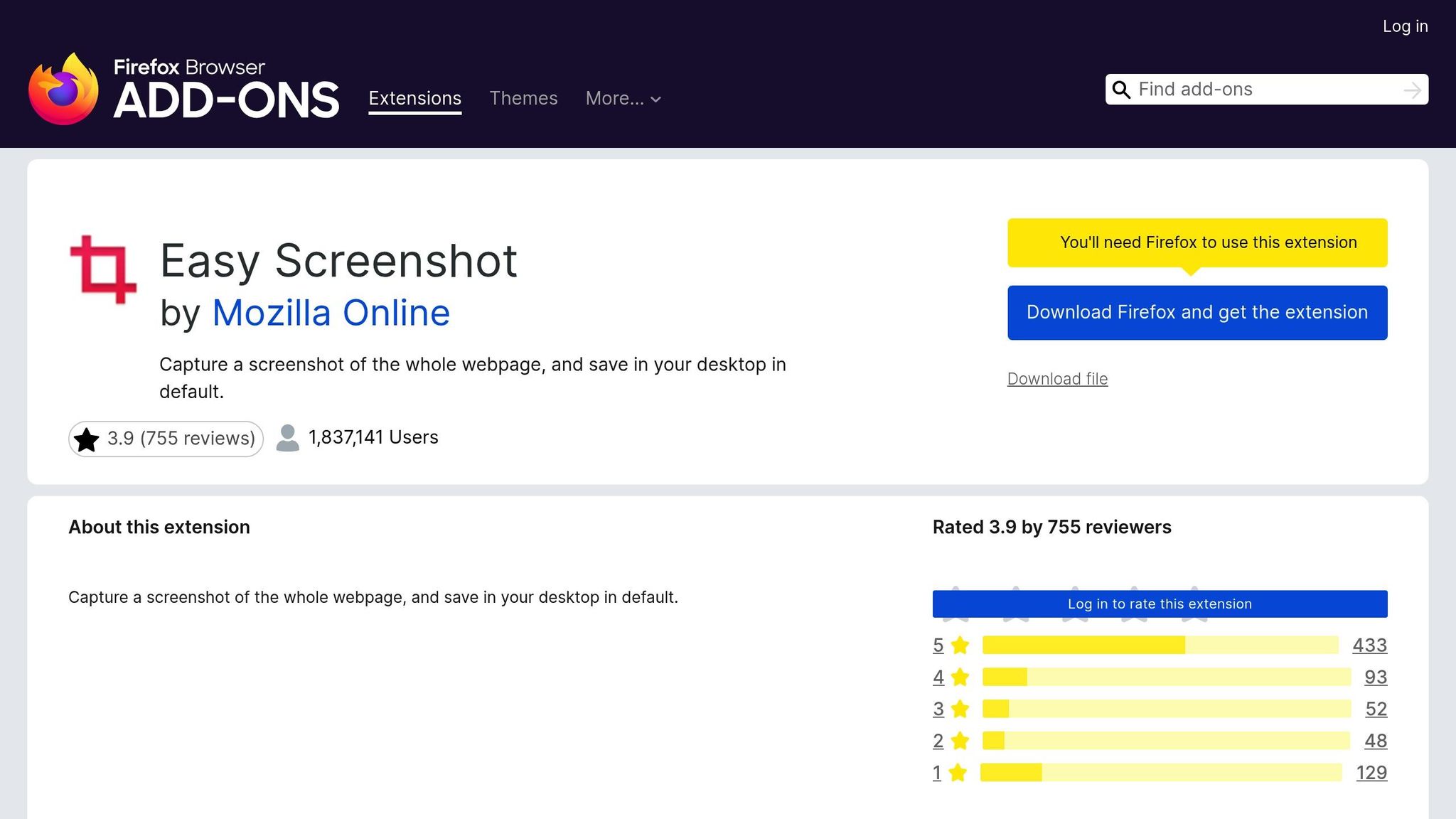Image resolution: width=1456 pixels, height=819 pixels.
Task: Click the 2-star rating bar
Action: point(1166,741)
